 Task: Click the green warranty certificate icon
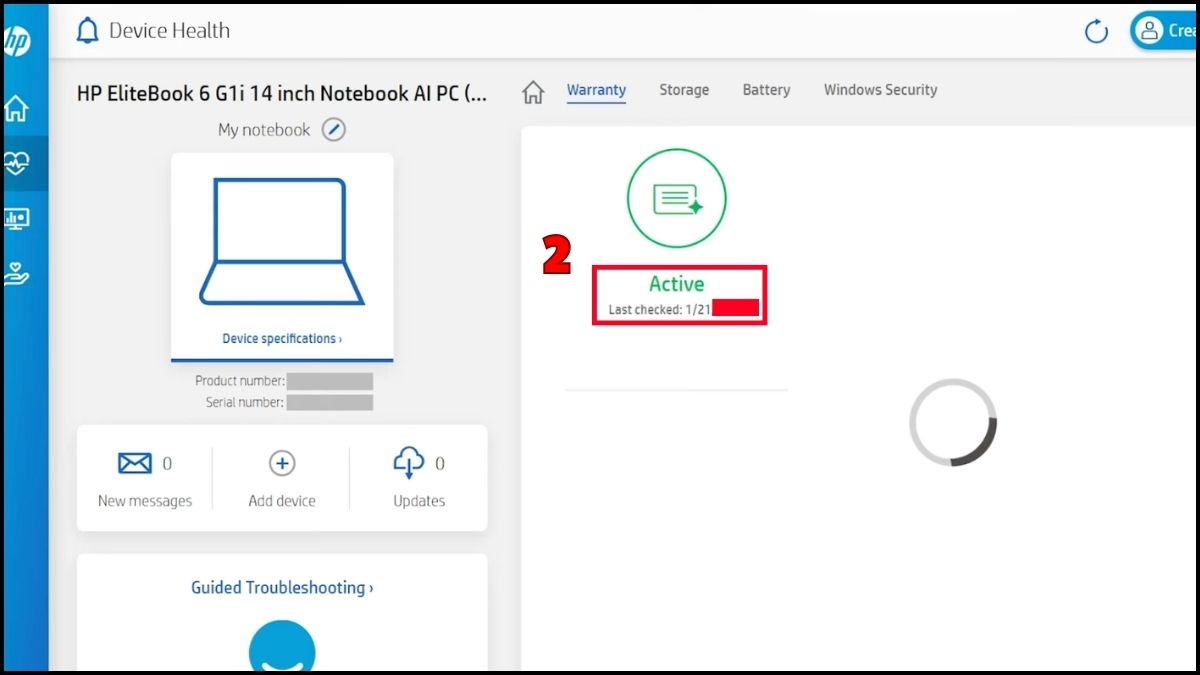click(677, 198)
